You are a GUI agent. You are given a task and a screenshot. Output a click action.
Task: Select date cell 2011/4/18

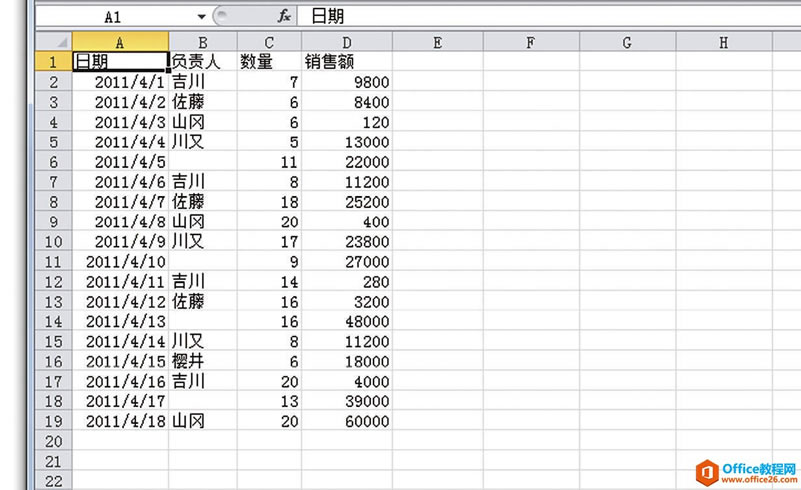[x=121, y=421]
